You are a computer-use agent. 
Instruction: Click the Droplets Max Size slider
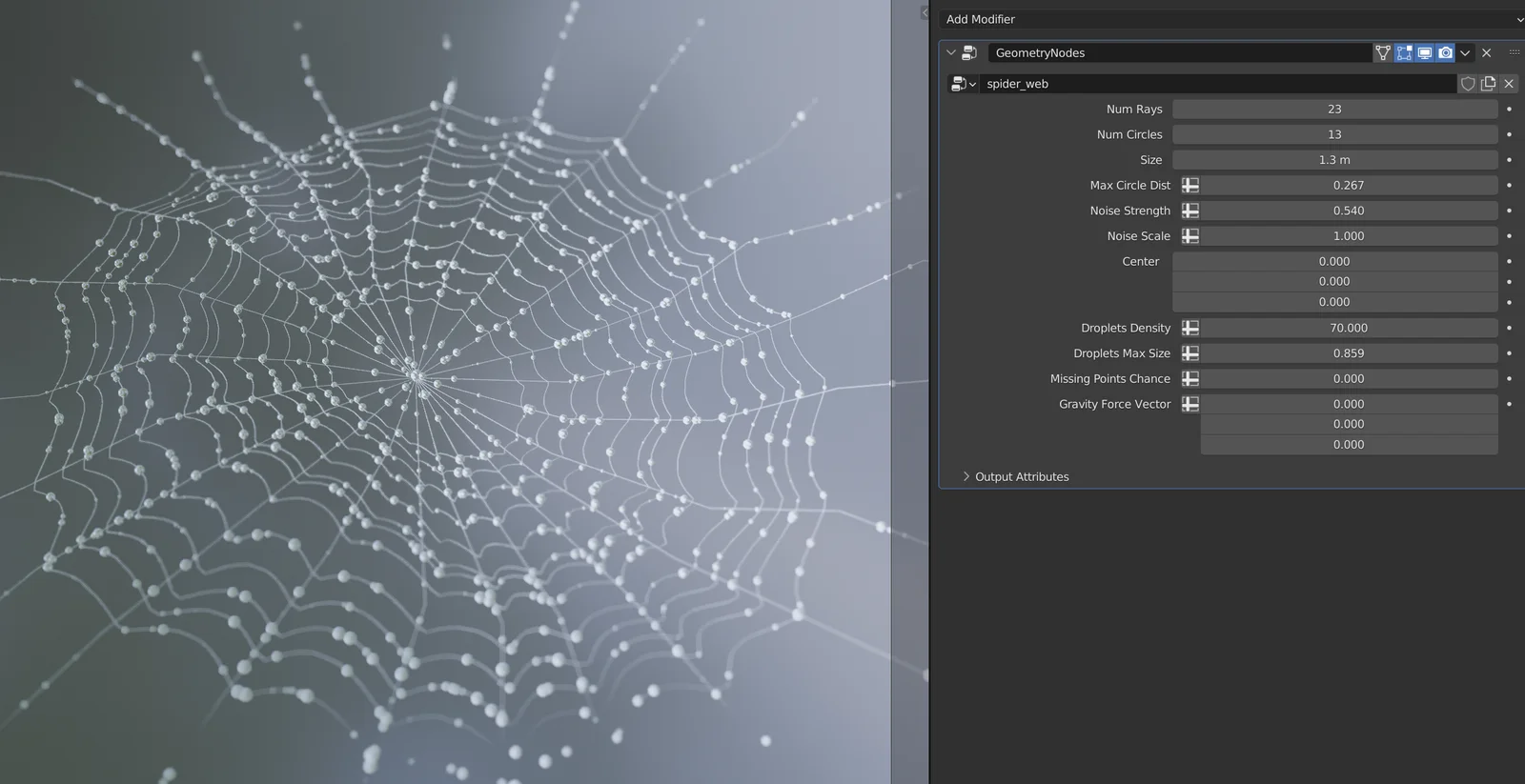1348,353
